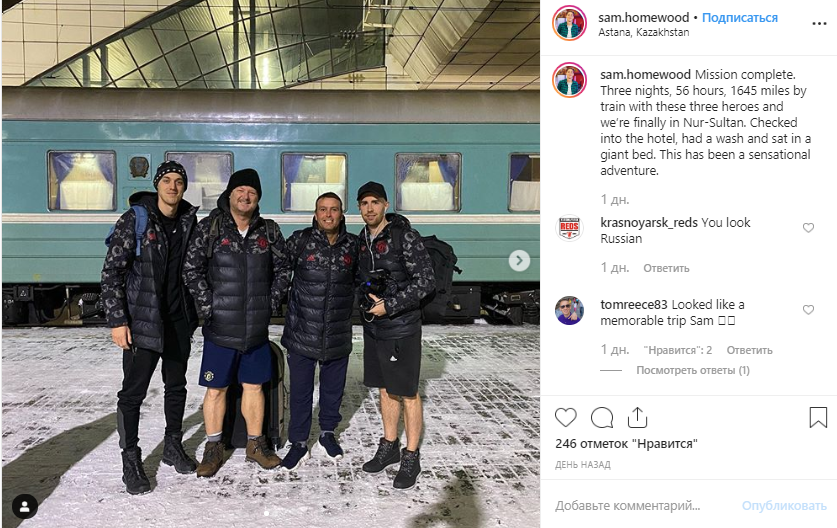
Task: Reply to the krasnoyarsk_reds comment with Ответить
Action: tap(666, 268)
